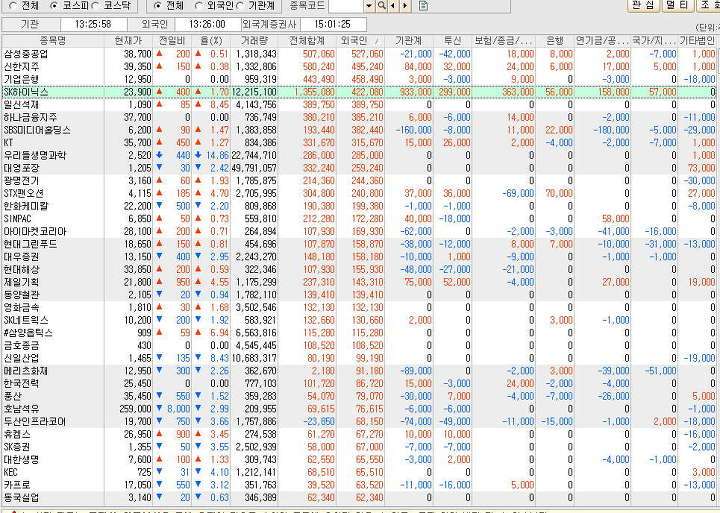Sort by 외국인 column header
The image size is (720, 513).
[x=360, y=40]
